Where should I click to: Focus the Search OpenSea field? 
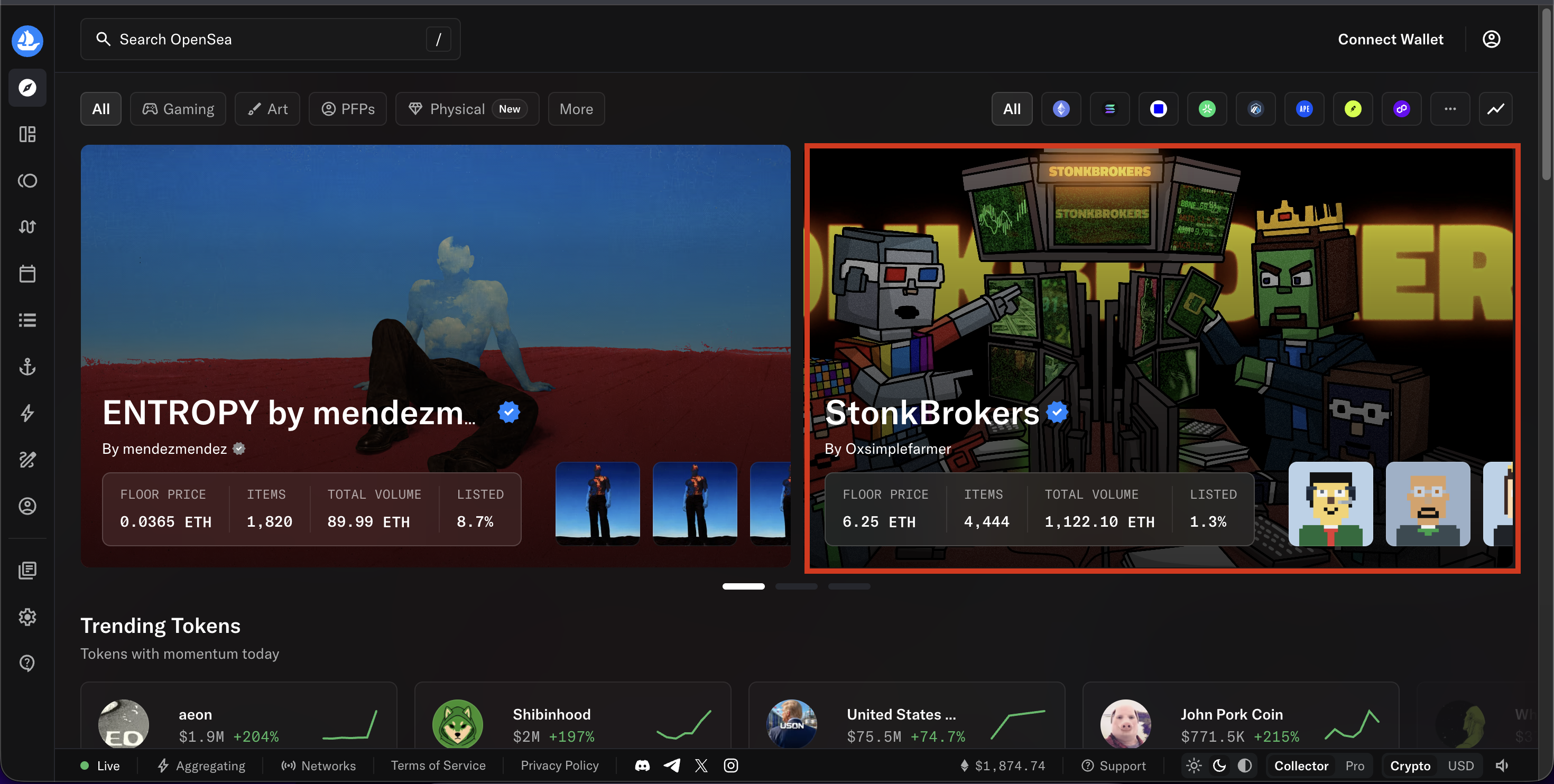[270, 39]
